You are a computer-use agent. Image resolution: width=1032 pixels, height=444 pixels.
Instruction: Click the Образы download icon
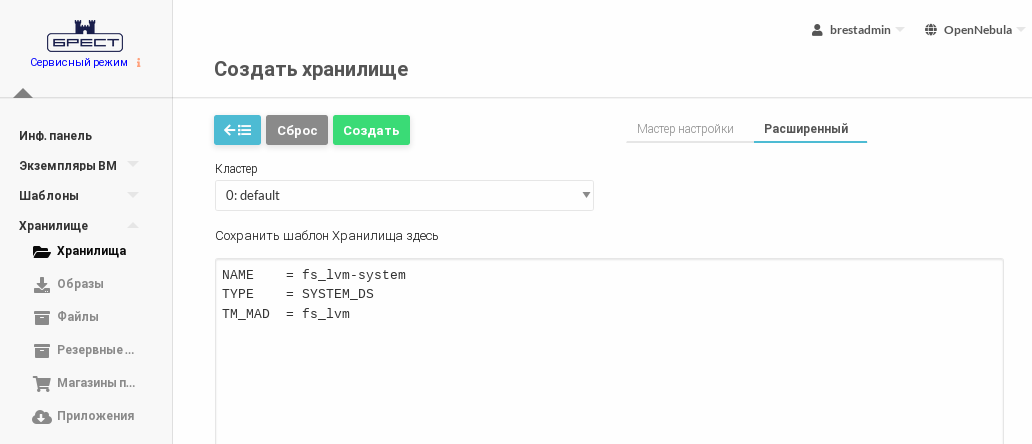tap(41, 284)
